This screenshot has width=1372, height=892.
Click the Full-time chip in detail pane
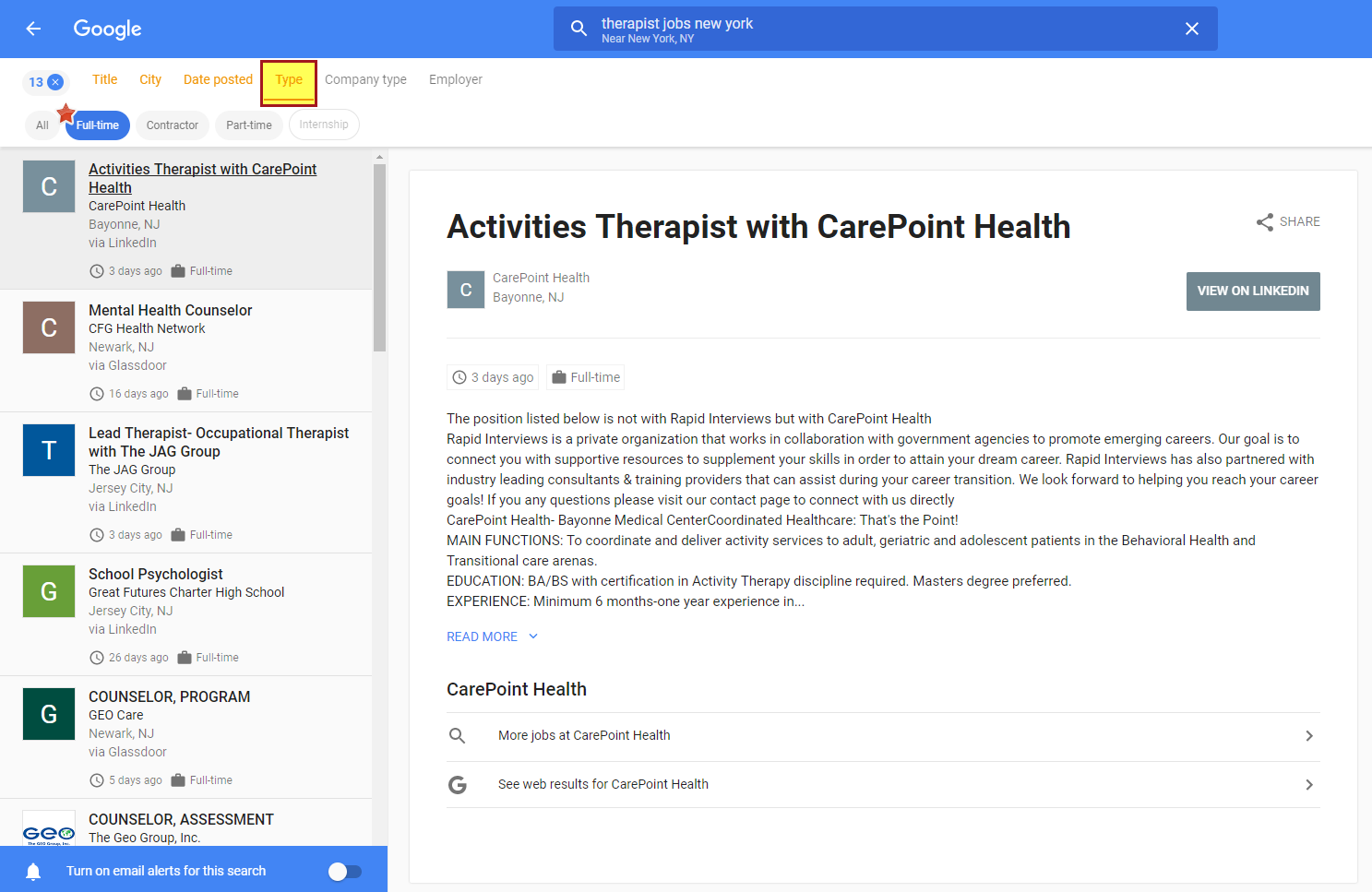coord(587,377)
